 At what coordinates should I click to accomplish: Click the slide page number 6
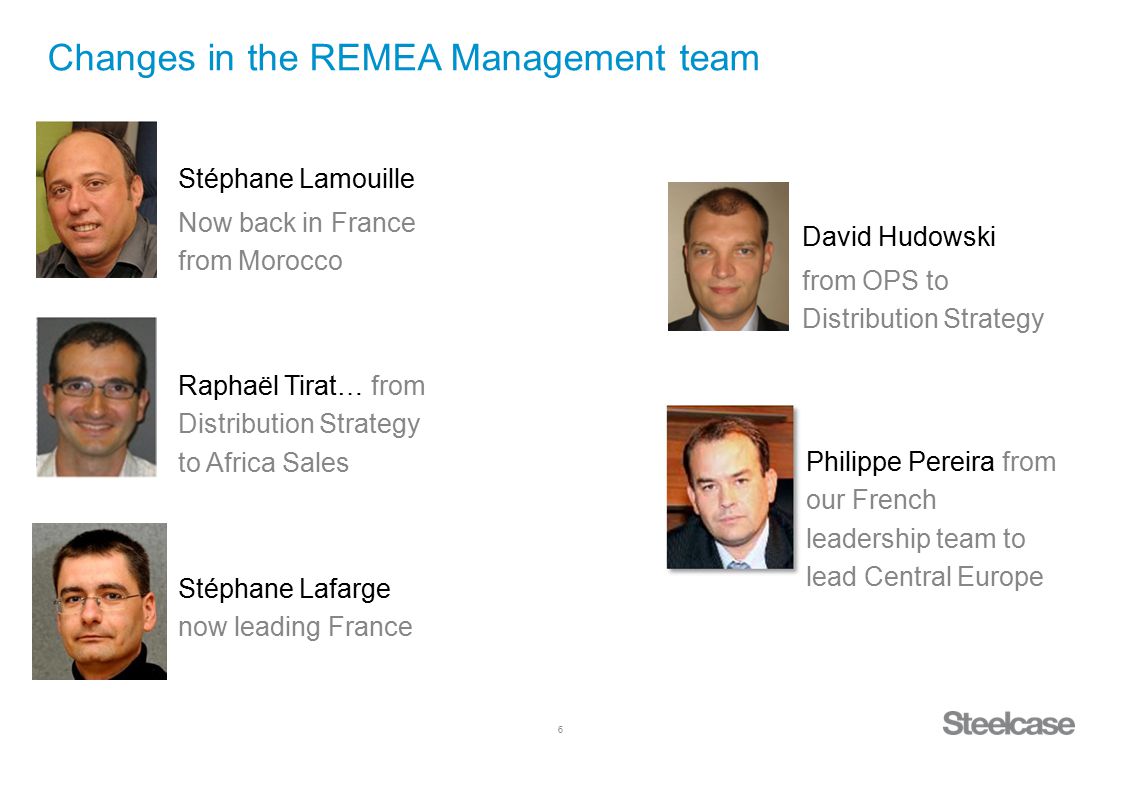pos(560,730)
